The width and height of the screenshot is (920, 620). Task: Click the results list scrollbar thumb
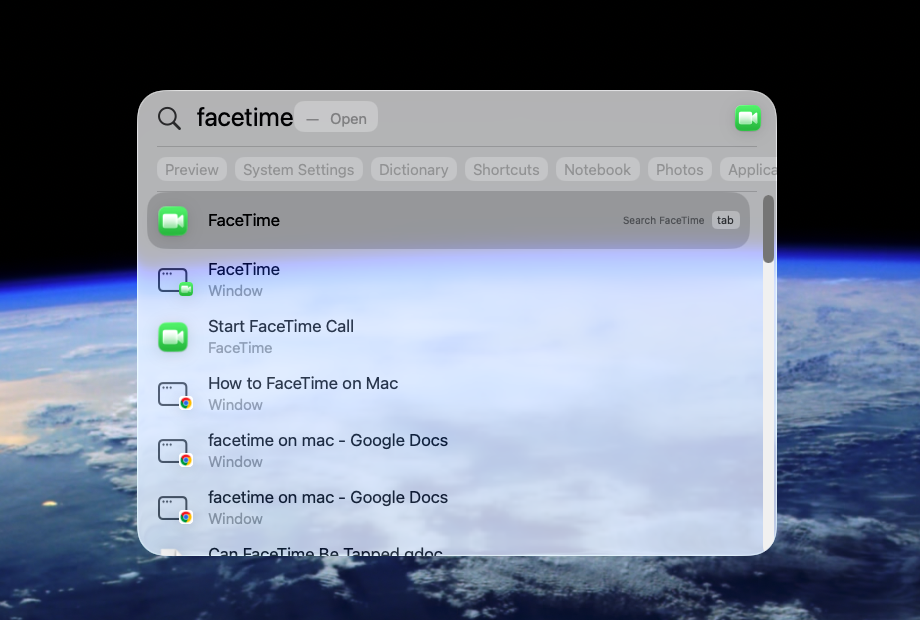(x=768, y=229)
